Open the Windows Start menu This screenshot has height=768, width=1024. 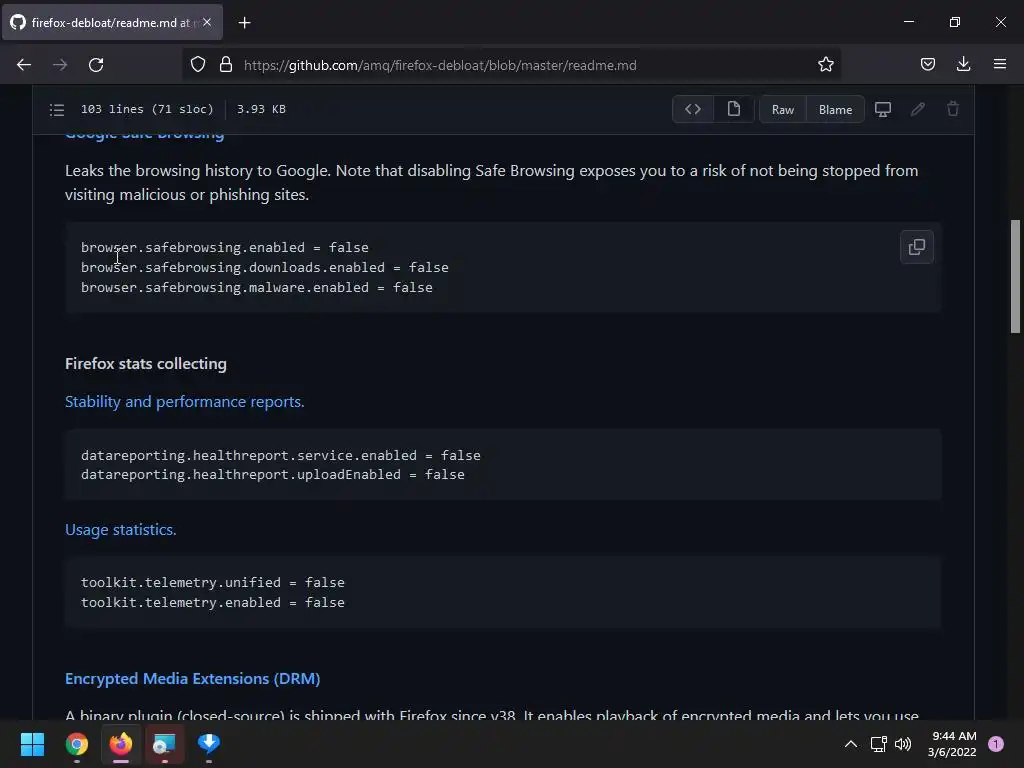click(32, 744)
